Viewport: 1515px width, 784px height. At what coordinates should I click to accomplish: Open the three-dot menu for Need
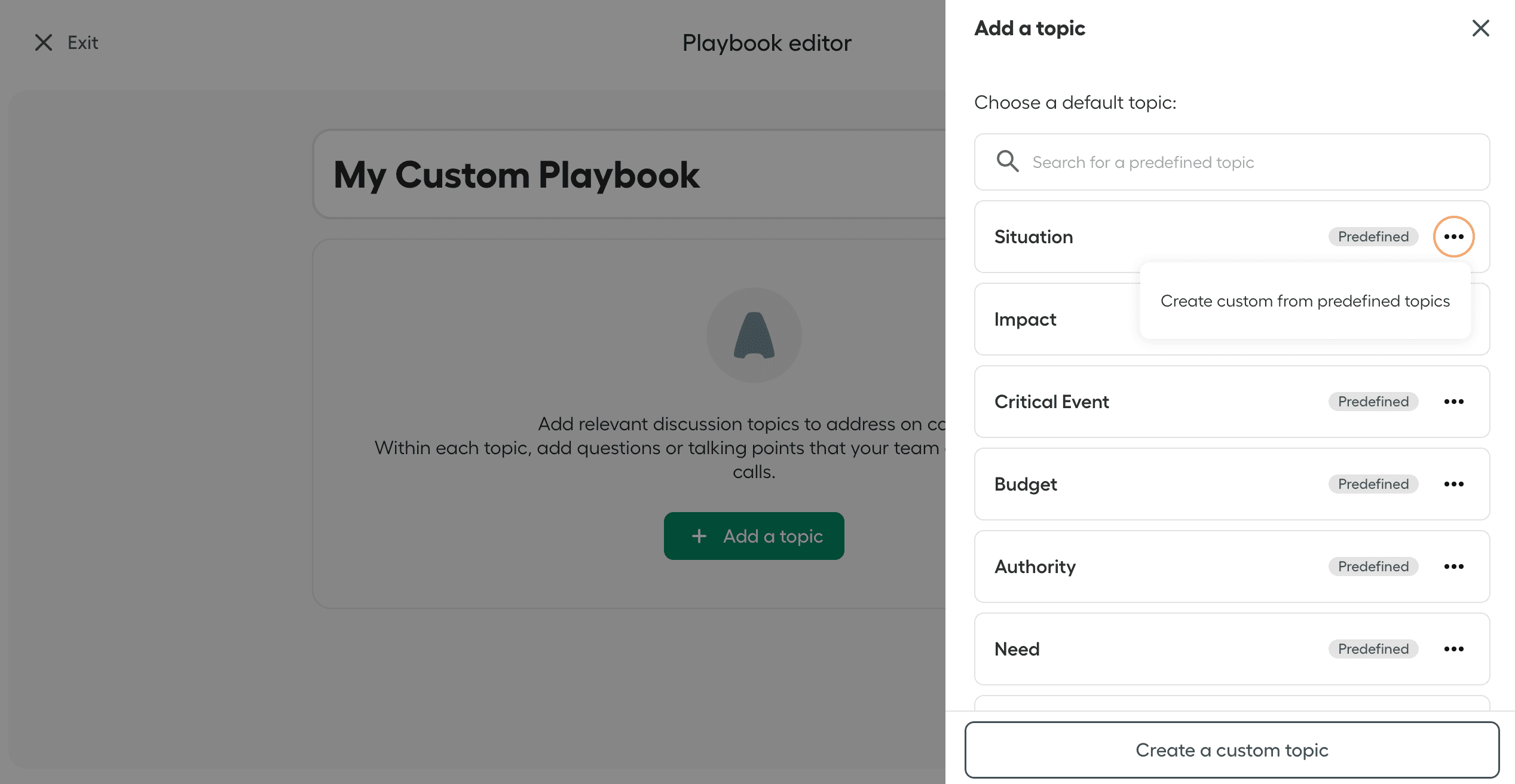[x=1454, y=649]
